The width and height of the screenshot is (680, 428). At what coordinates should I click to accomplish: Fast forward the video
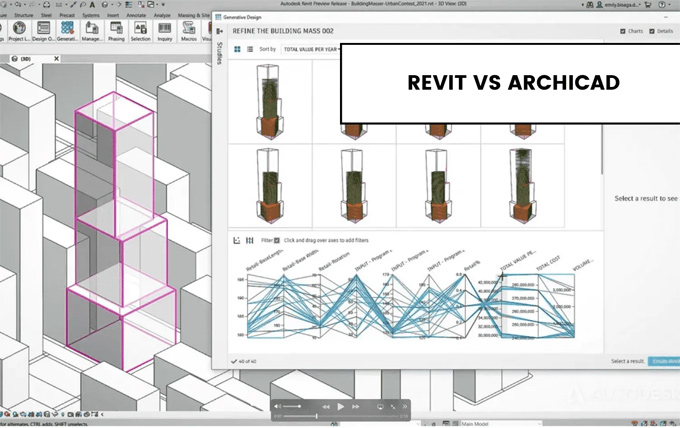point(356,406)
